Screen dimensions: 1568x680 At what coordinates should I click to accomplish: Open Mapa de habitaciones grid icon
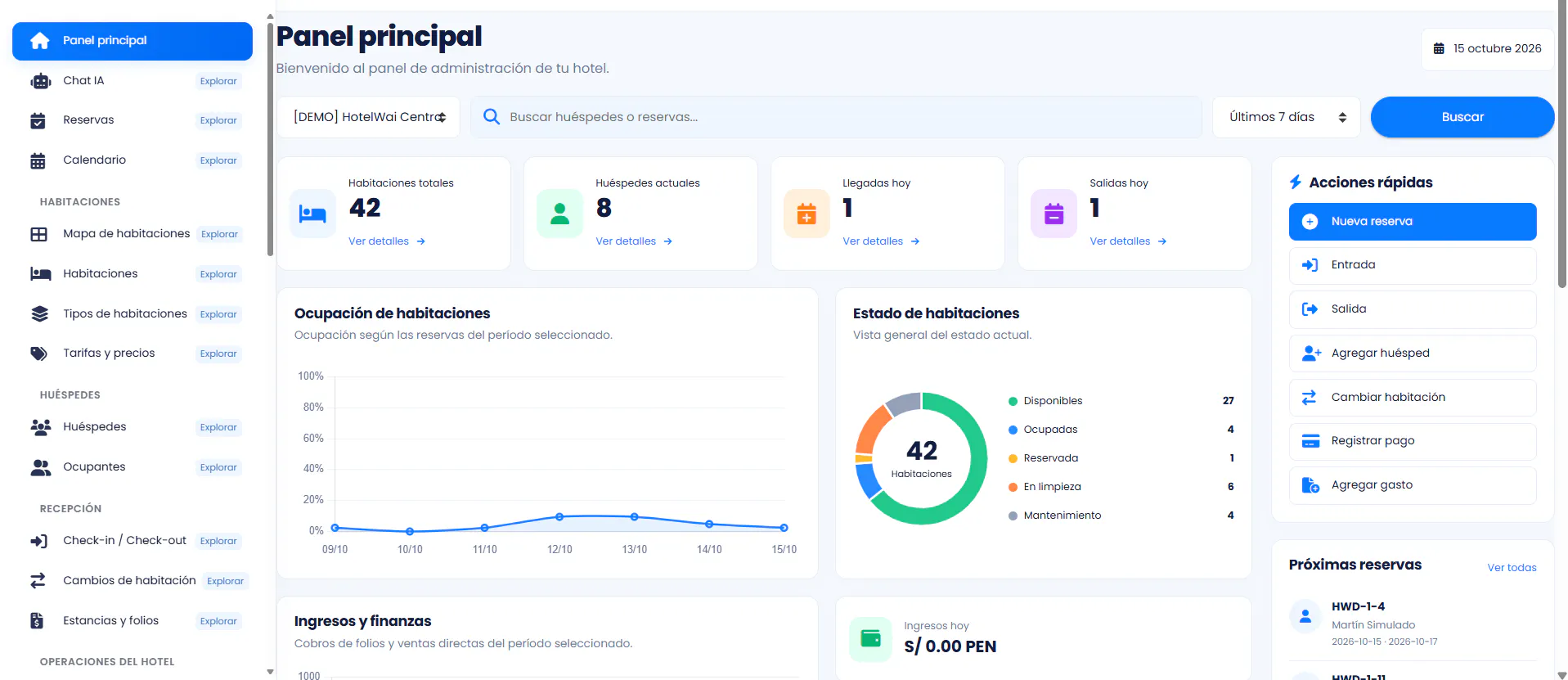(39, 234)
